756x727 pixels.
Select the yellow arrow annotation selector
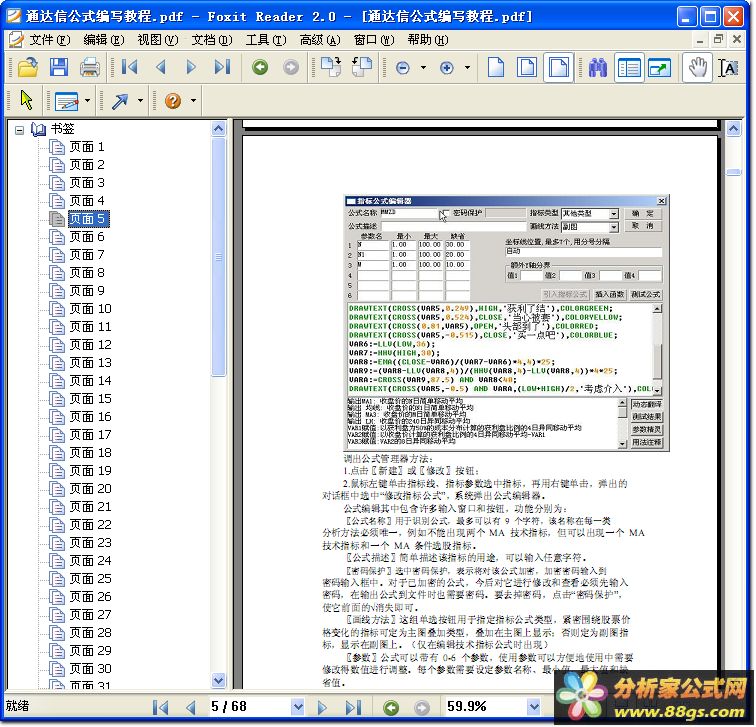(27, 100)
